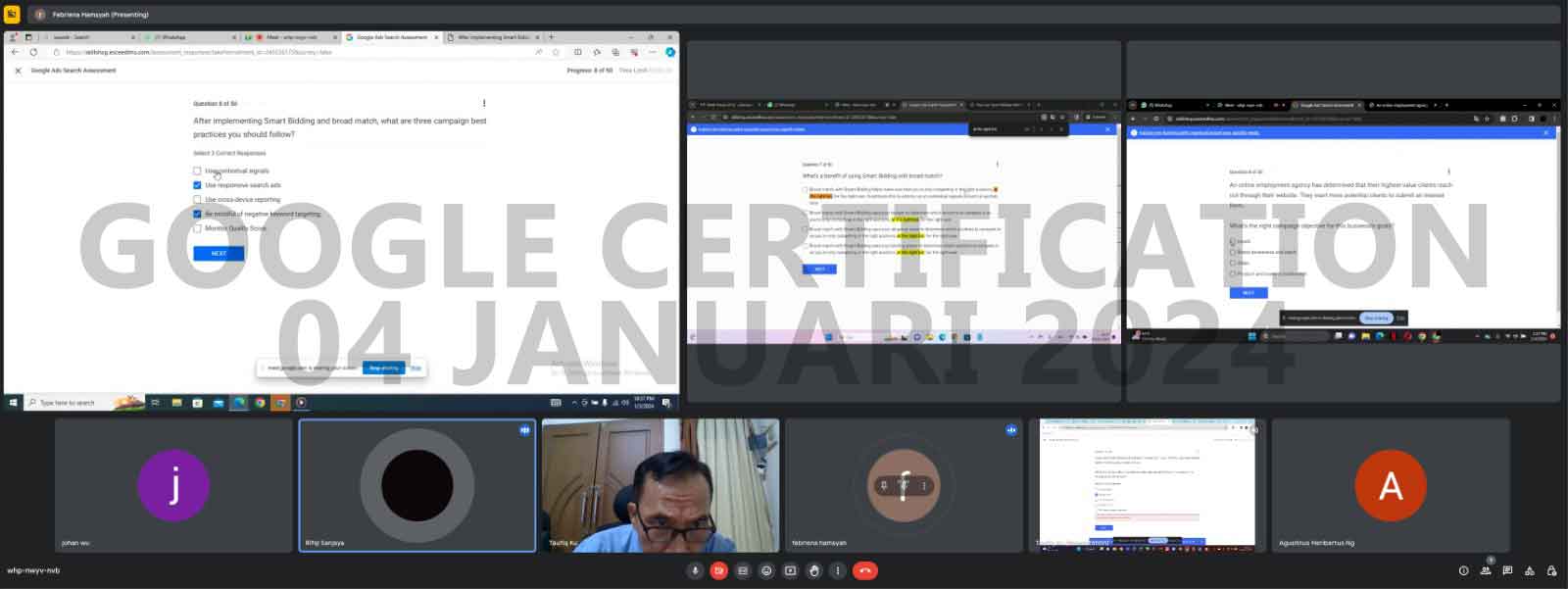Open Edge settings and more menu
Viewport: 1568px width, 589px height.
pos(652,52)
